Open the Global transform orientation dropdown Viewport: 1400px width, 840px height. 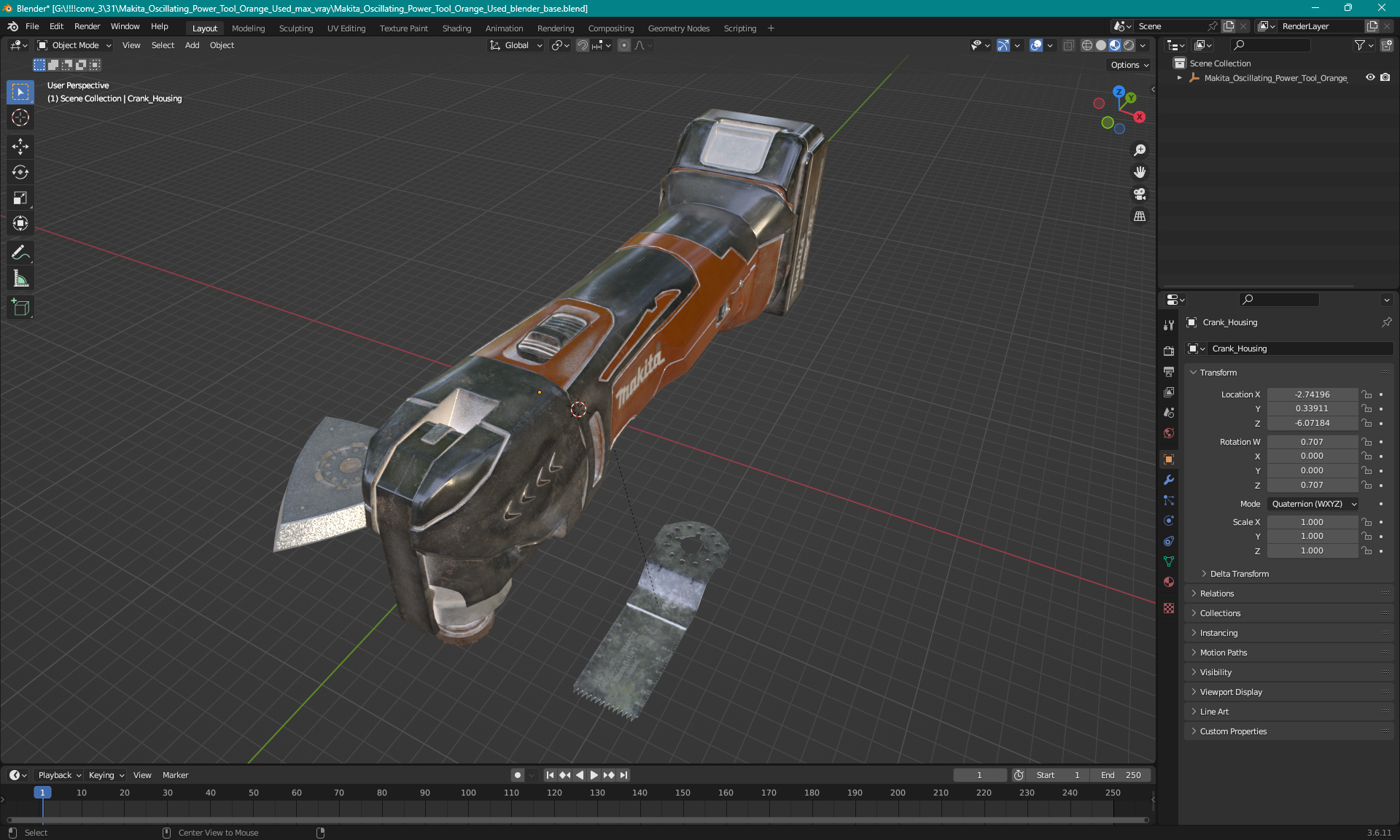tap(516, 45)
